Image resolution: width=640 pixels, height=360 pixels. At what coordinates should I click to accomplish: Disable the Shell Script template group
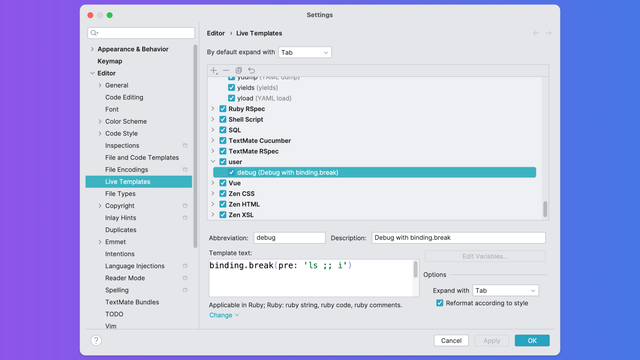click(223, 120)
